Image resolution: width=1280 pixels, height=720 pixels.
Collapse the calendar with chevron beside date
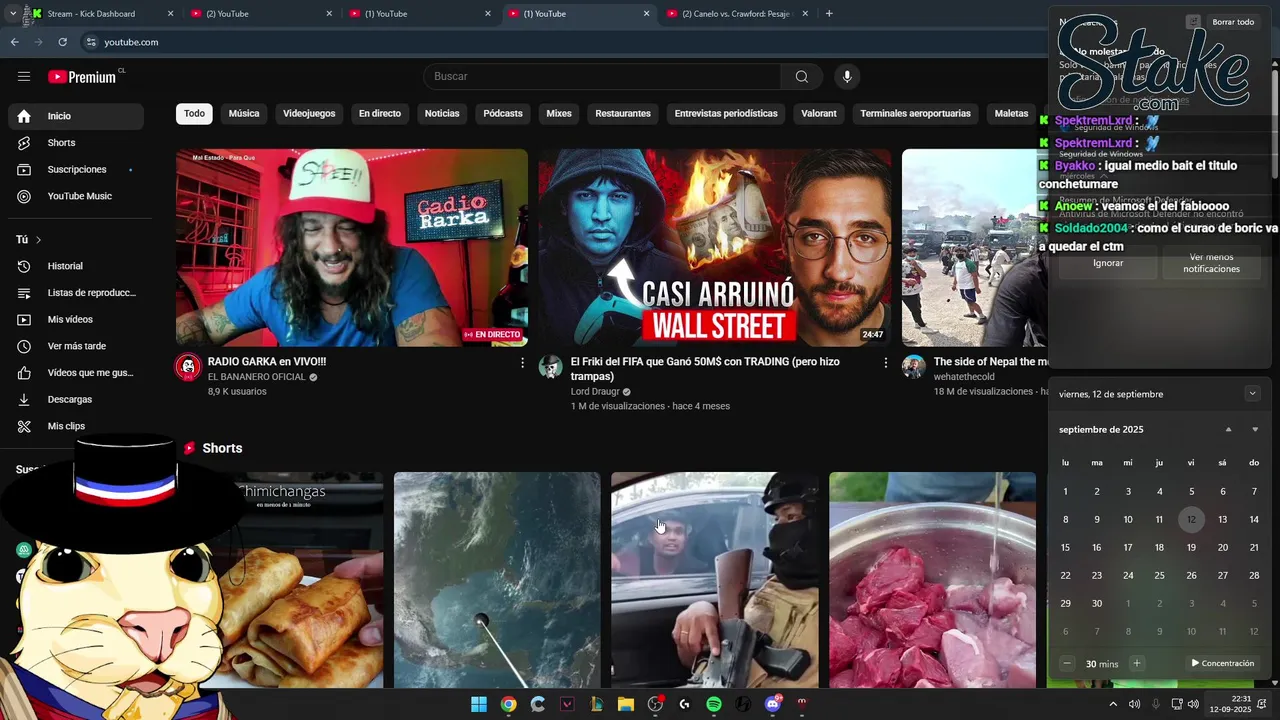(x=1252, y=394)
